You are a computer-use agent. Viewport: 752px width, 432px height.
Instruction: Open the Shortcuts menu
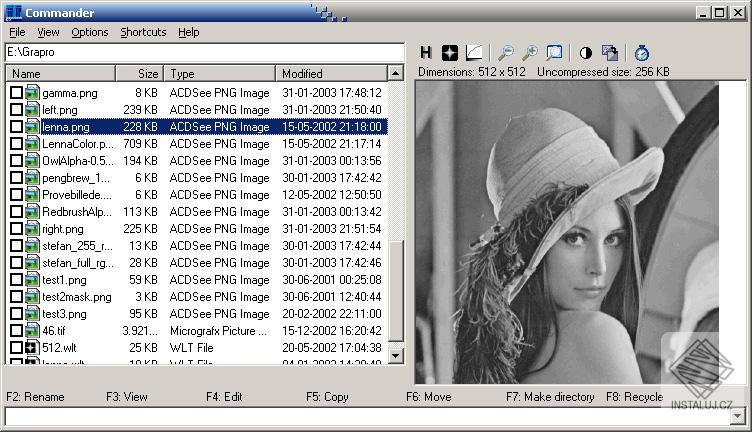tap(143, 32)
